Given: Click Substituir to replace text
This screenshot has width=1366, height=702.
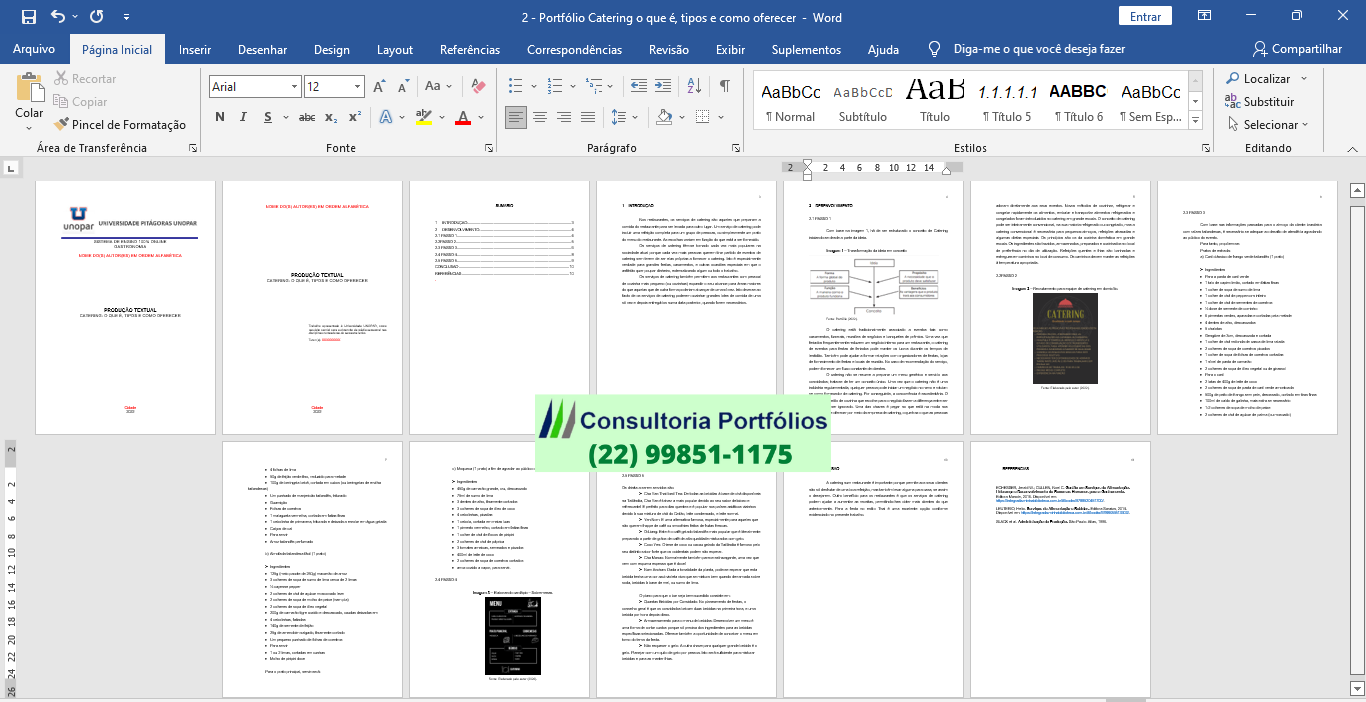Looking at the screenshot, I should tap(1259, 102).
